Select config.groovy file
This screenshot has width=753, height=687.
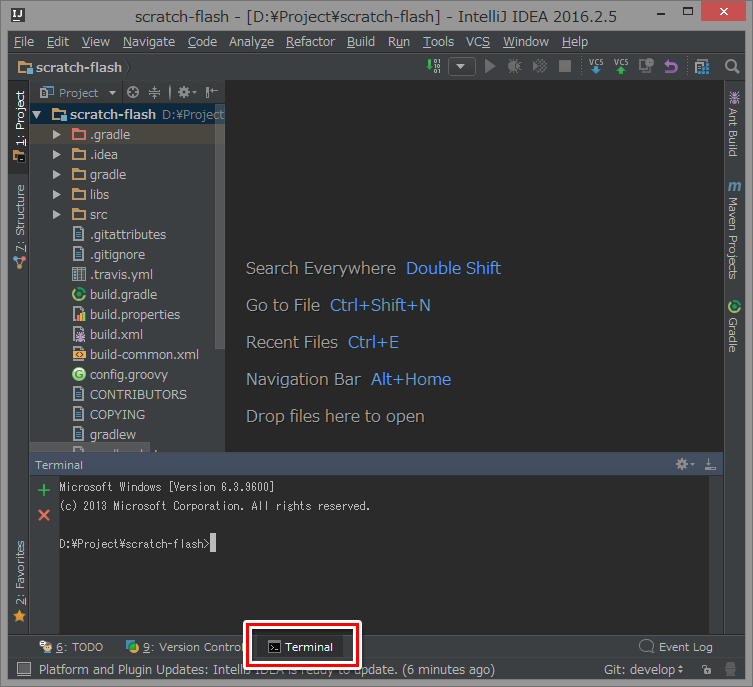pyautogui.click(x=120, y=374)
